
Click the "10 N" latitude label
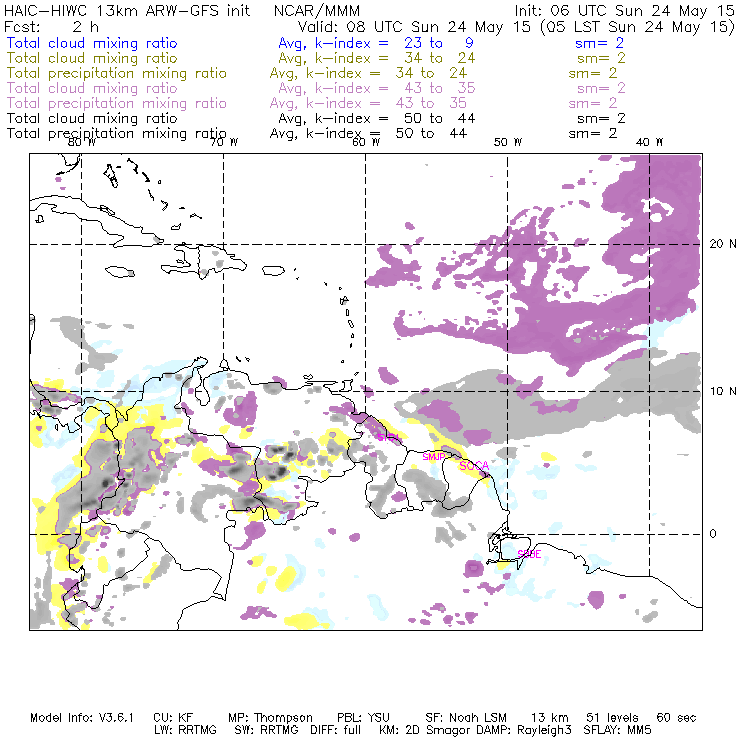tap(723, 391)
